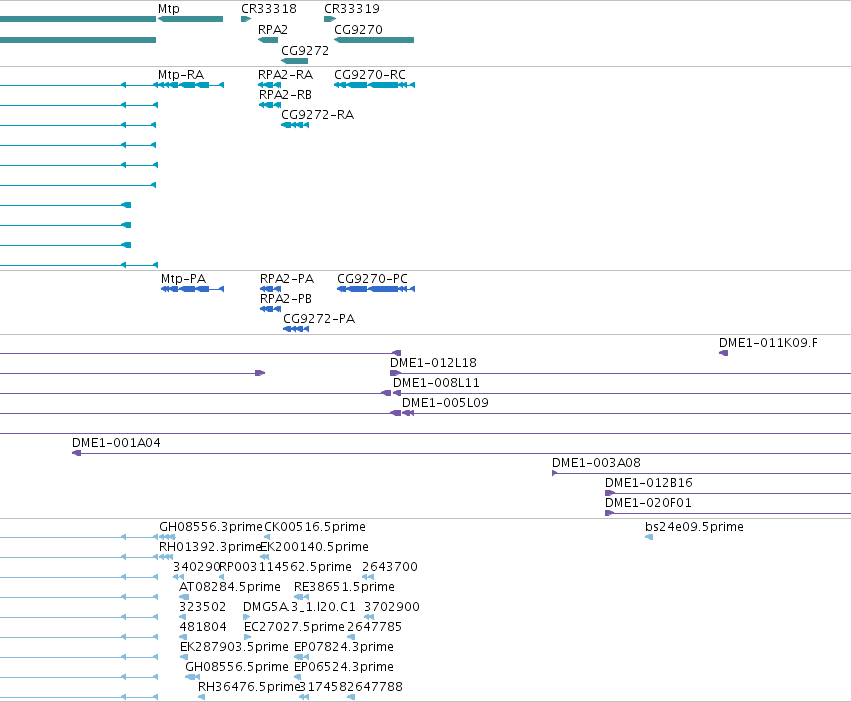Click the bs24e09.5prime EST label

point(694,527)
